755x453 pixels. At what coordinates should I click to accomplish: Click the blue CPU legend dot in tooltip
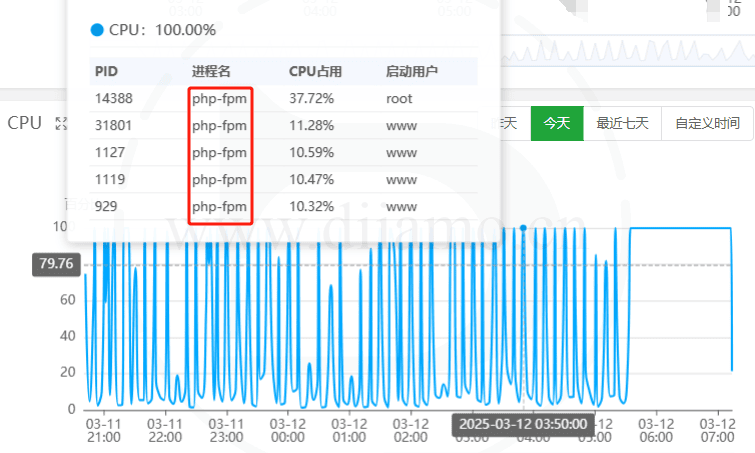tap(97, 30)
